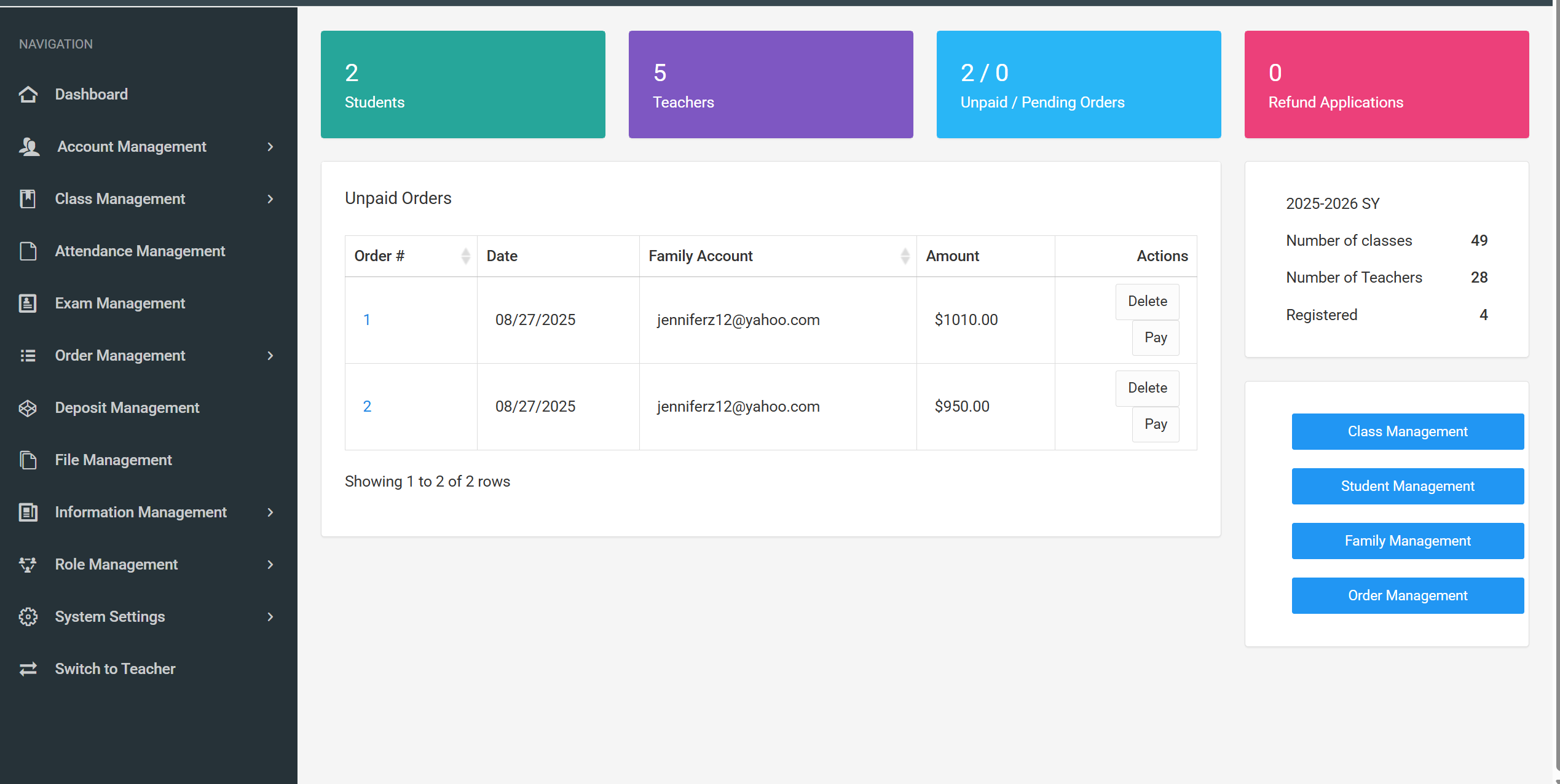Open Information Management menu item
This screenshot has height=784, width=1560.
[x=141, y=512]
